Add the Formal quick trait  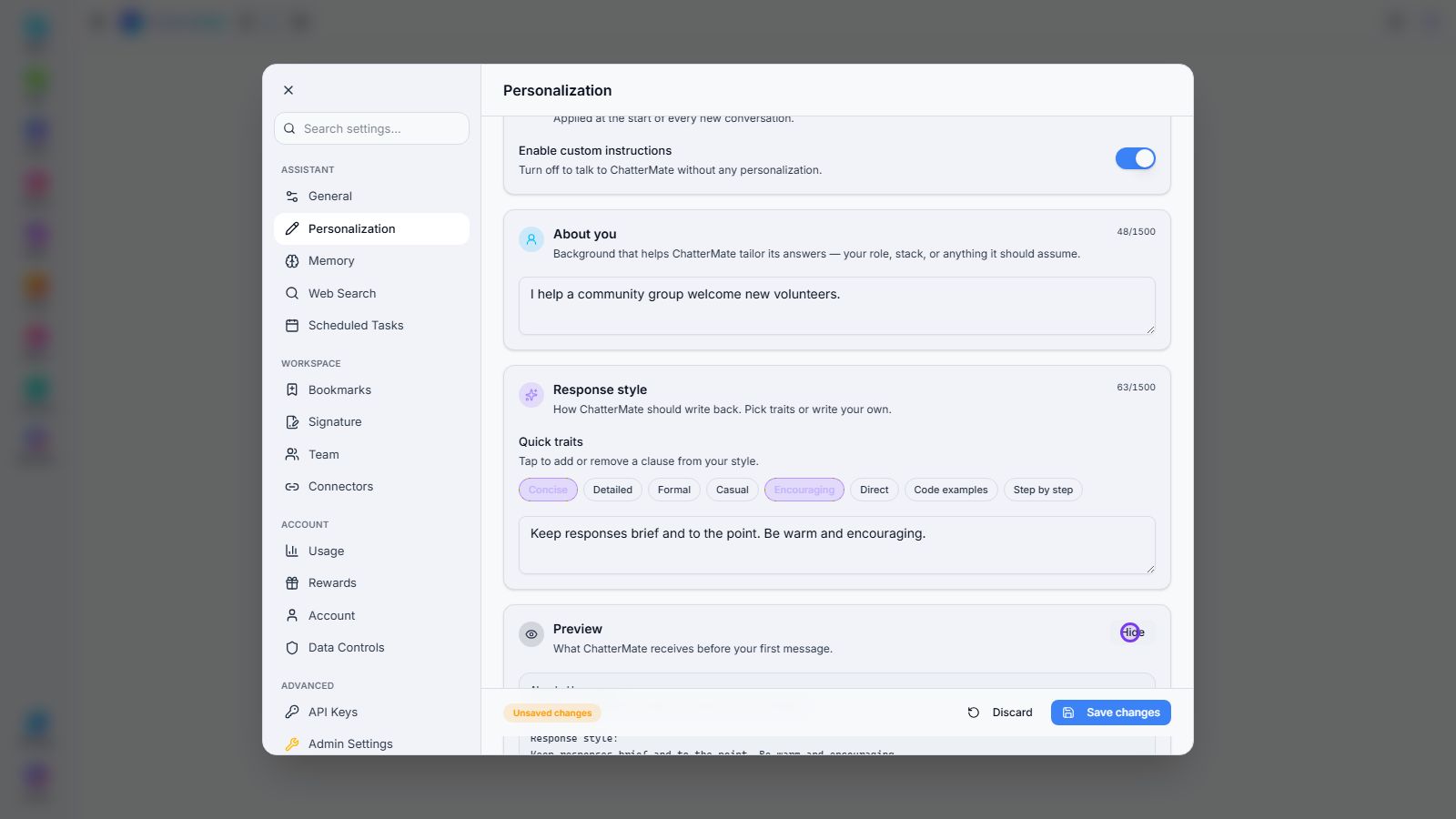tap(674, 490)
